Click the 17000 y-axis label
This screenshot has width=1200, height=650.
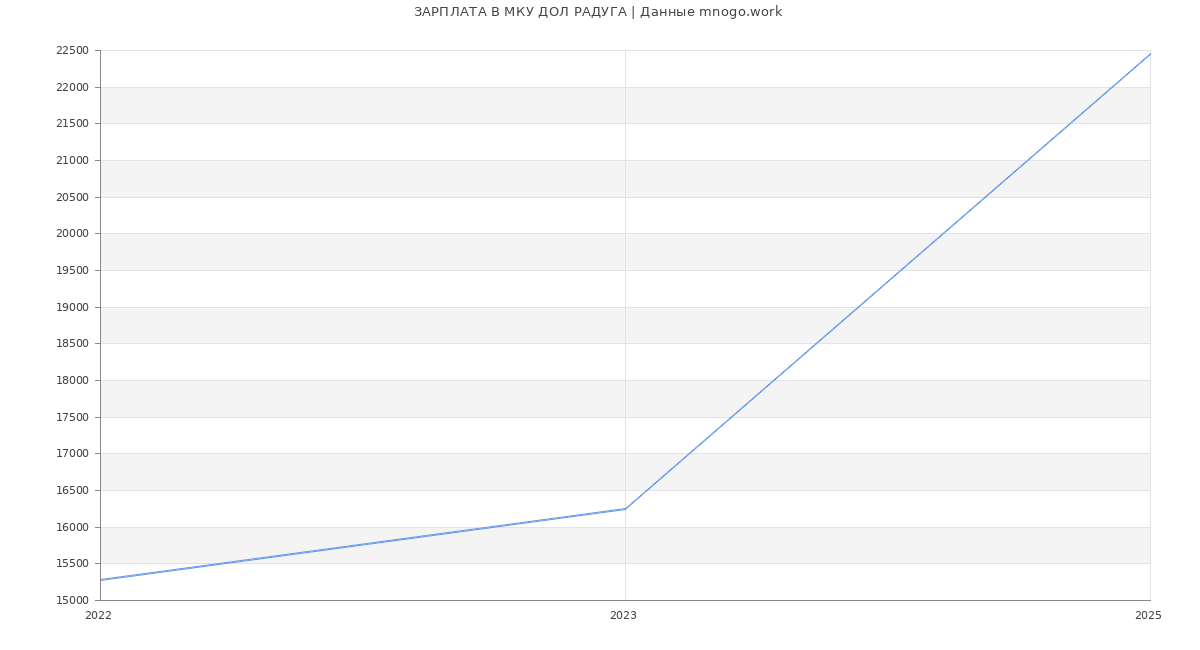pyautogui.click(x=72, y=454)
